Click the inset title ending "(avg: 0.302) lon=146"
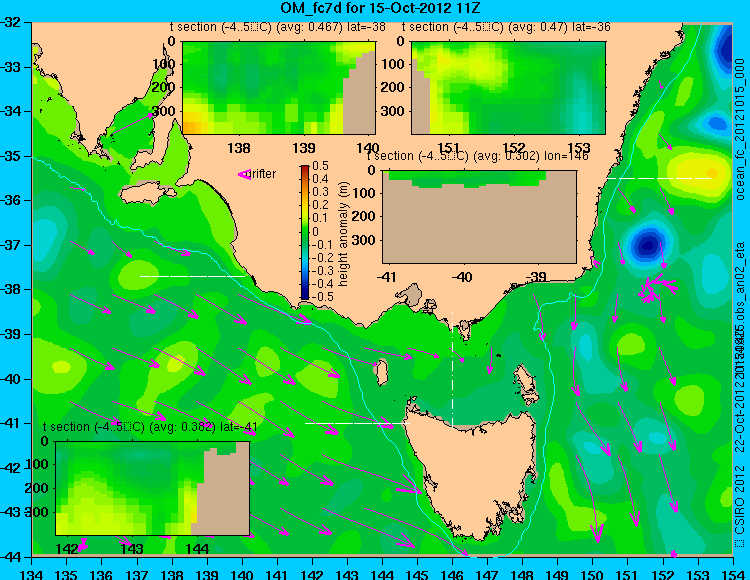750x580 pixels. point(478,156)
